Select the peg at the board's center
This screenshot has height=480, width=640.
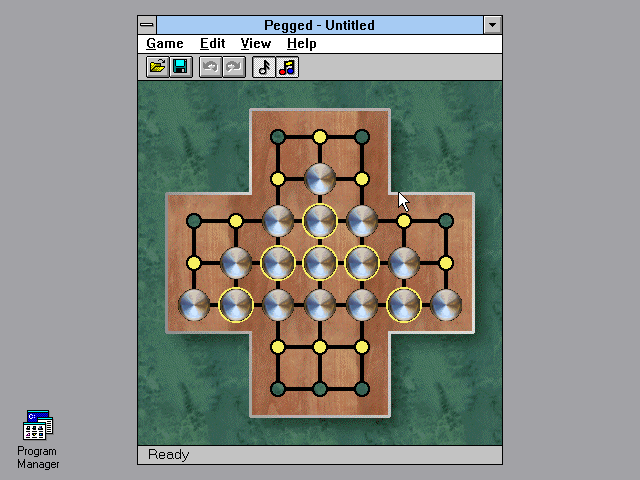coord(320,263)
